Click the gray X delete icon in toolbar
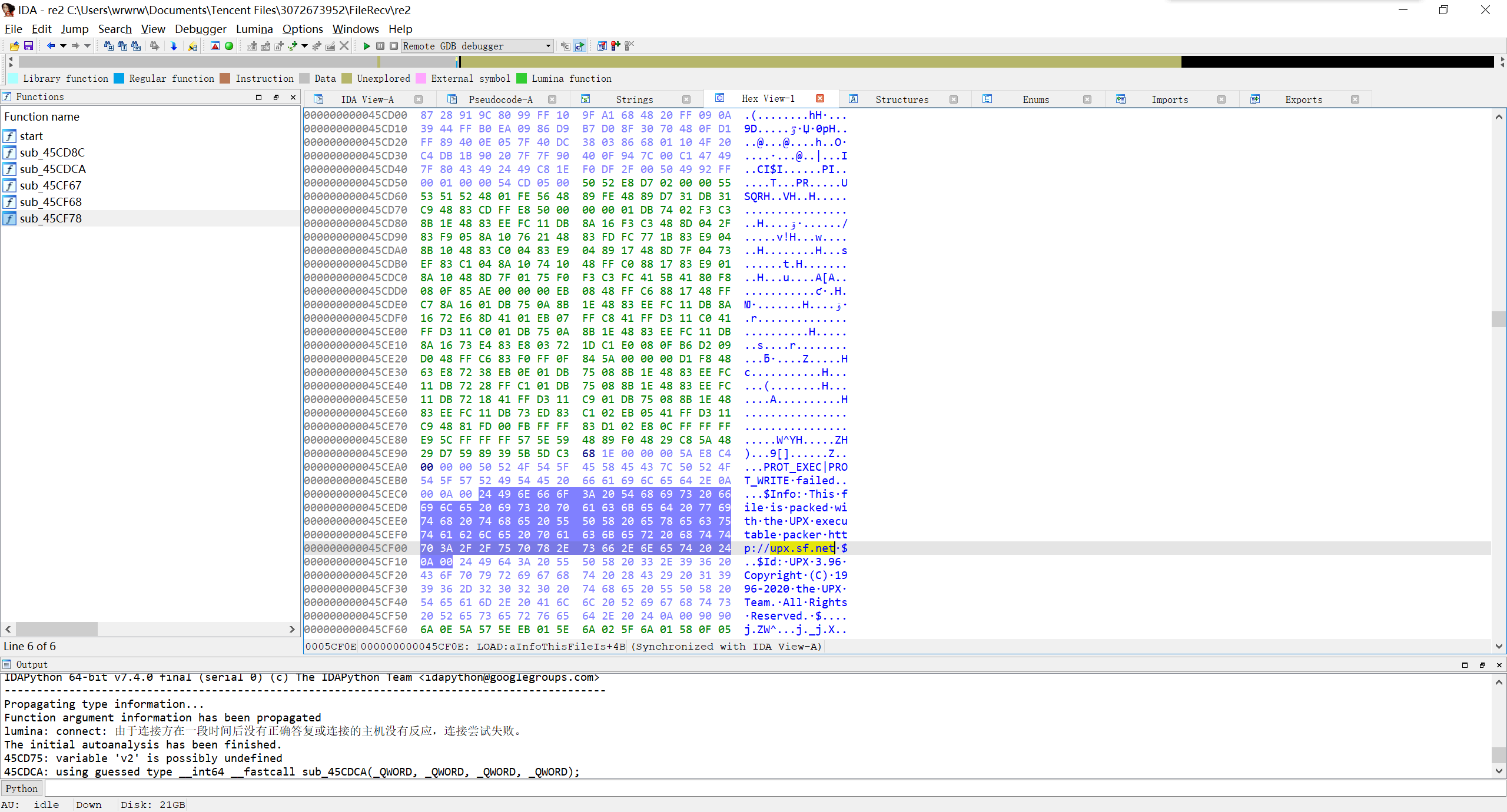The image size is (1507, 812). pyautogui.click(x=344, y=46)
